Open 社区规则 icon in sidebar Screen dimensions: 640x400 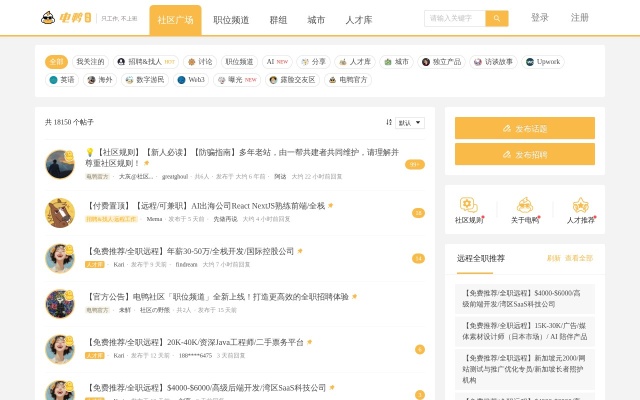coord(468,205)
